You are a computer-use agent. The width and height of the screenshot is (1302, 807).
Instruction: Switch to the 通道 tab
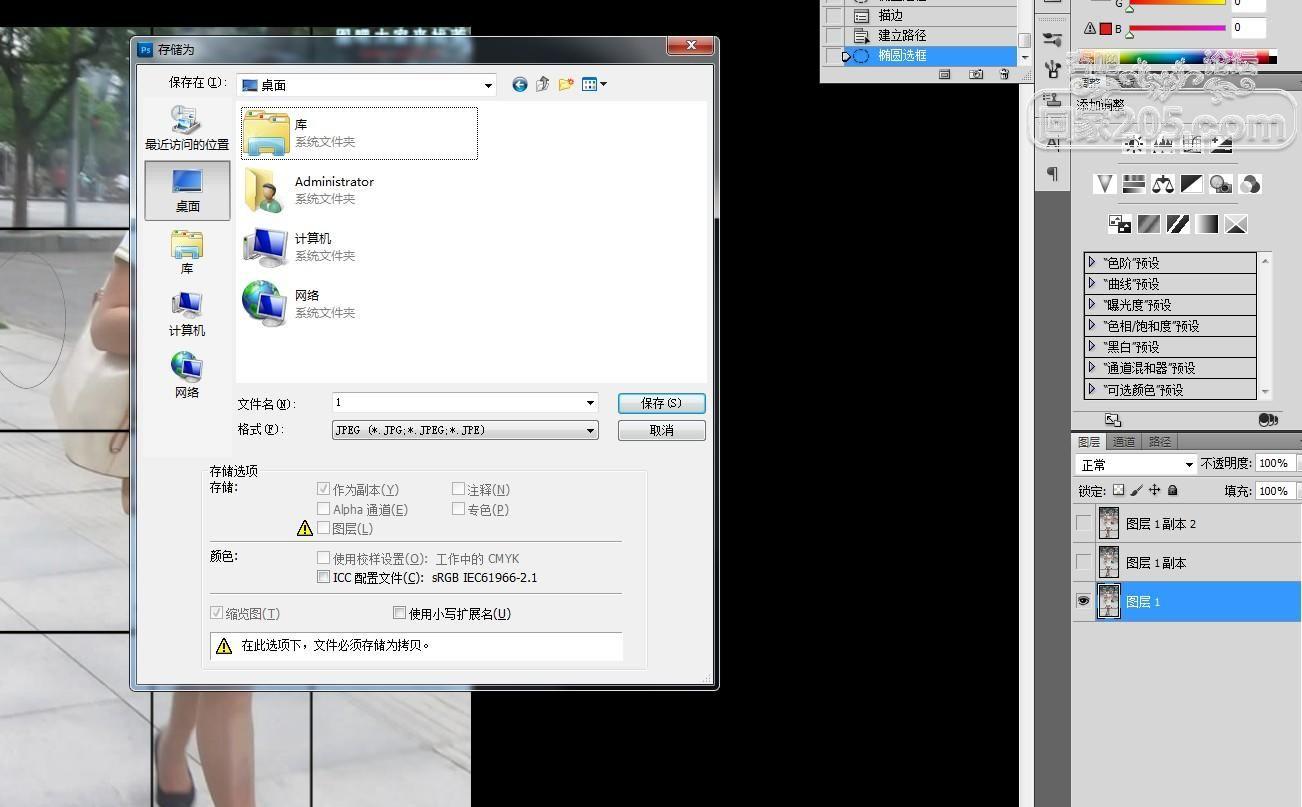tap(1124, 441)
